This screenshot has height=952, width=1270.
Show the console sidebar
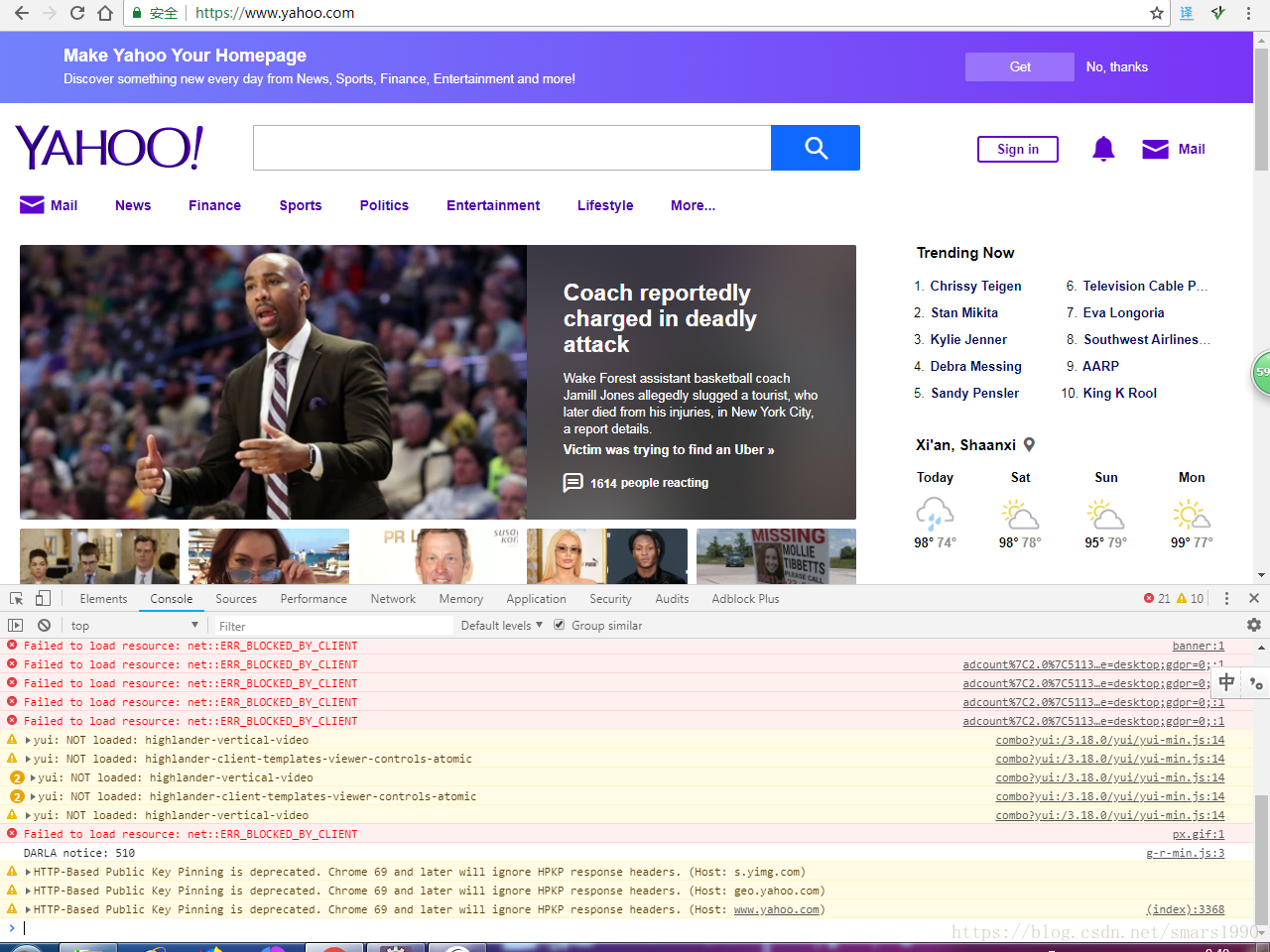coord(15,626)
